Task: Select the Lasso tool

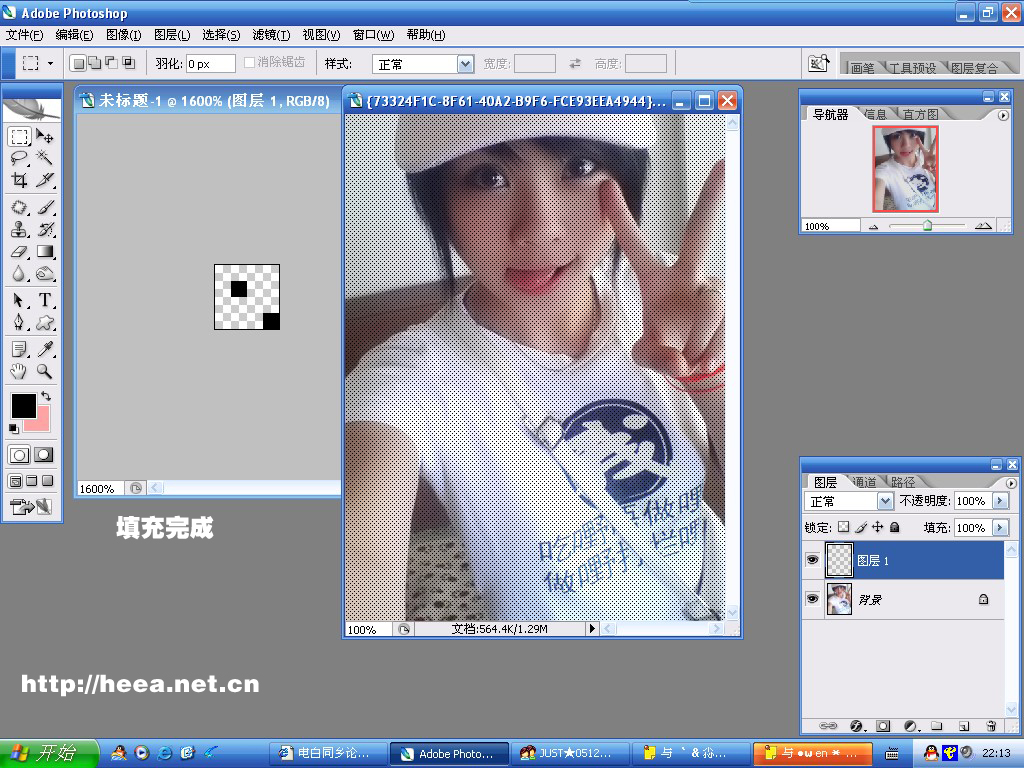Action: coord(19,158)
